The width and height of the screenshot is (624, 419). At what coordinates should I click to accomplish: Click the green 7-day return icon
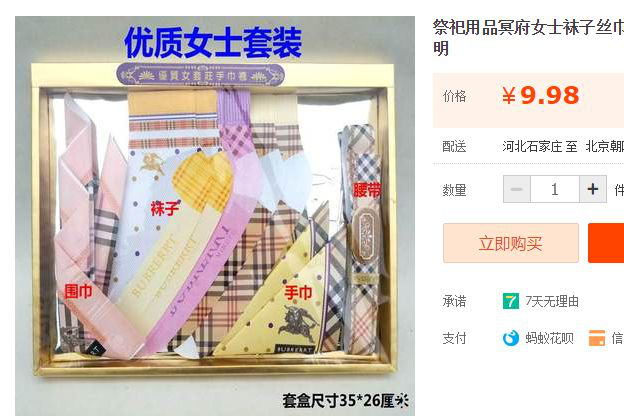(511, 301)
